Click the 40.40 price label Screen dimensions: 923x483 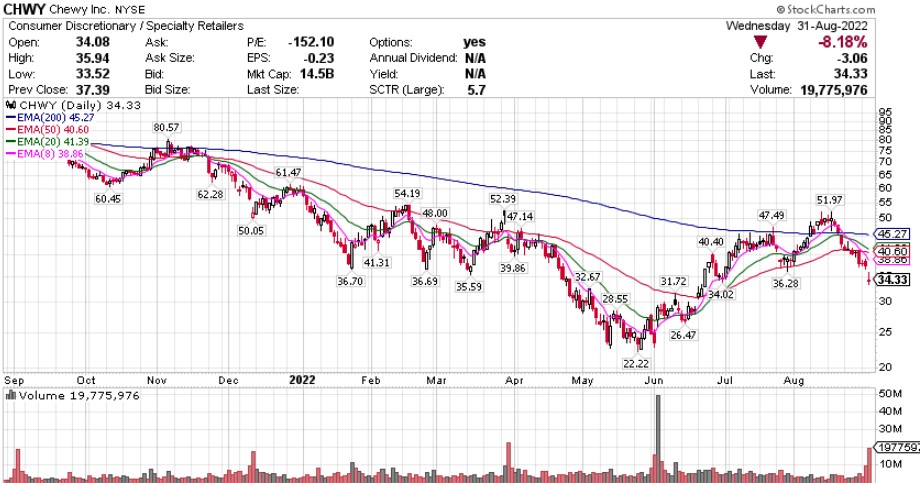pyautogui.click(x=711, y=242)
